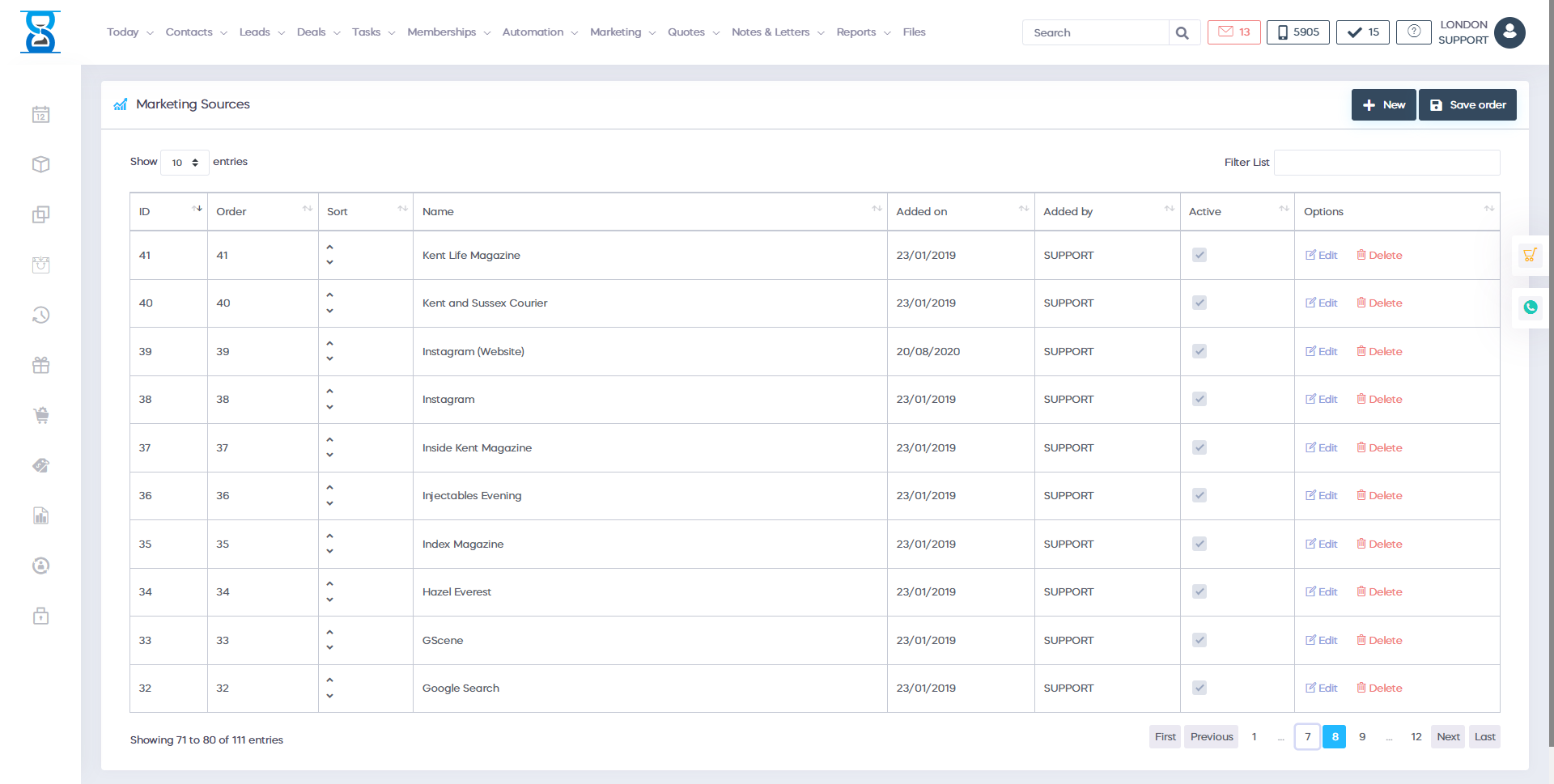This screenshot has width=1554, height=784.
Task: Delete the Hazel Everest source
Action: coord(1379,592)
